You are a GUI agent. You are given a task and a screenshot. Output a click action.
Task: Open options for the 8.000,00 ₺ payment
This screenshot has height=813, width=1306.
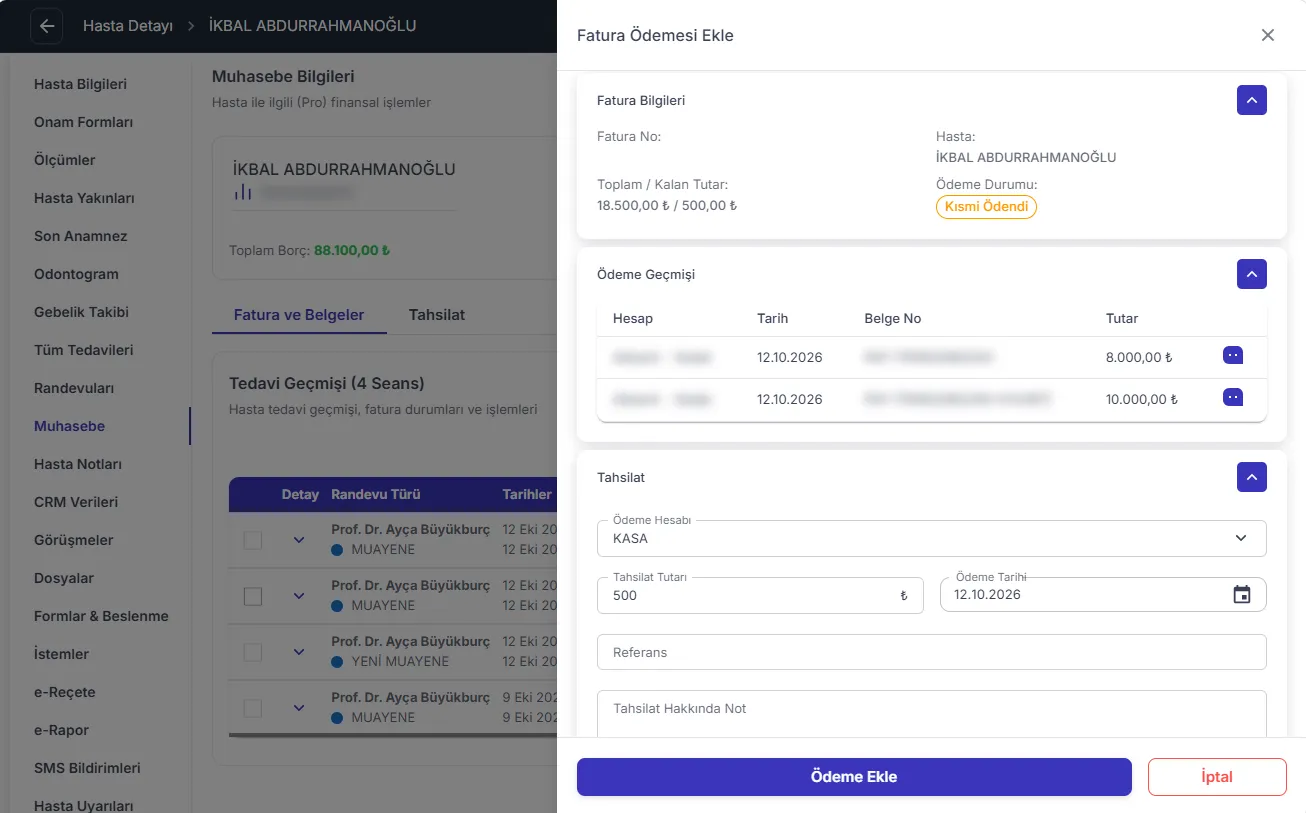(1233, 355)
